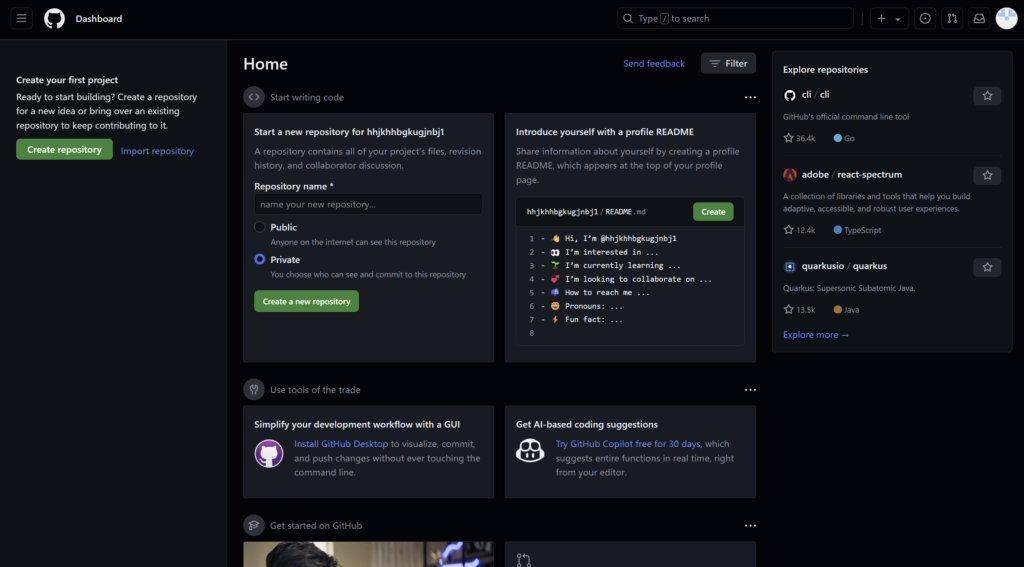Open the Install GitHub Desktop link
1024x567 pixels.
click(341, 444)
